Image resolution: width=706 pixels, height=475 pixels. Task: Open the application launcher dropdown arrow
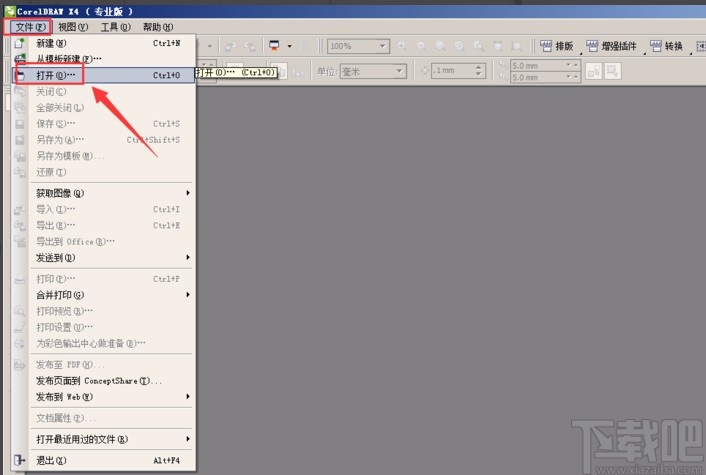pos(290,46)
